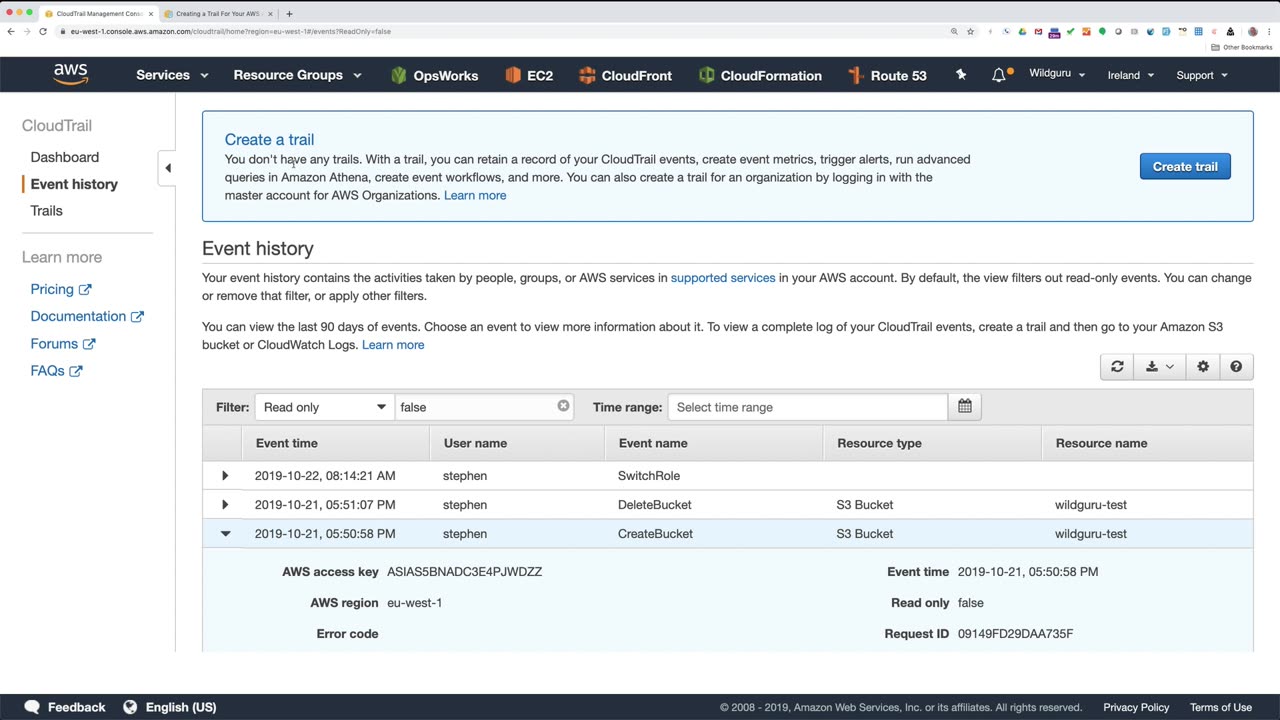Open Trails in the sidebar
Screen dimensions: 1280x720
tap(47, 211)
